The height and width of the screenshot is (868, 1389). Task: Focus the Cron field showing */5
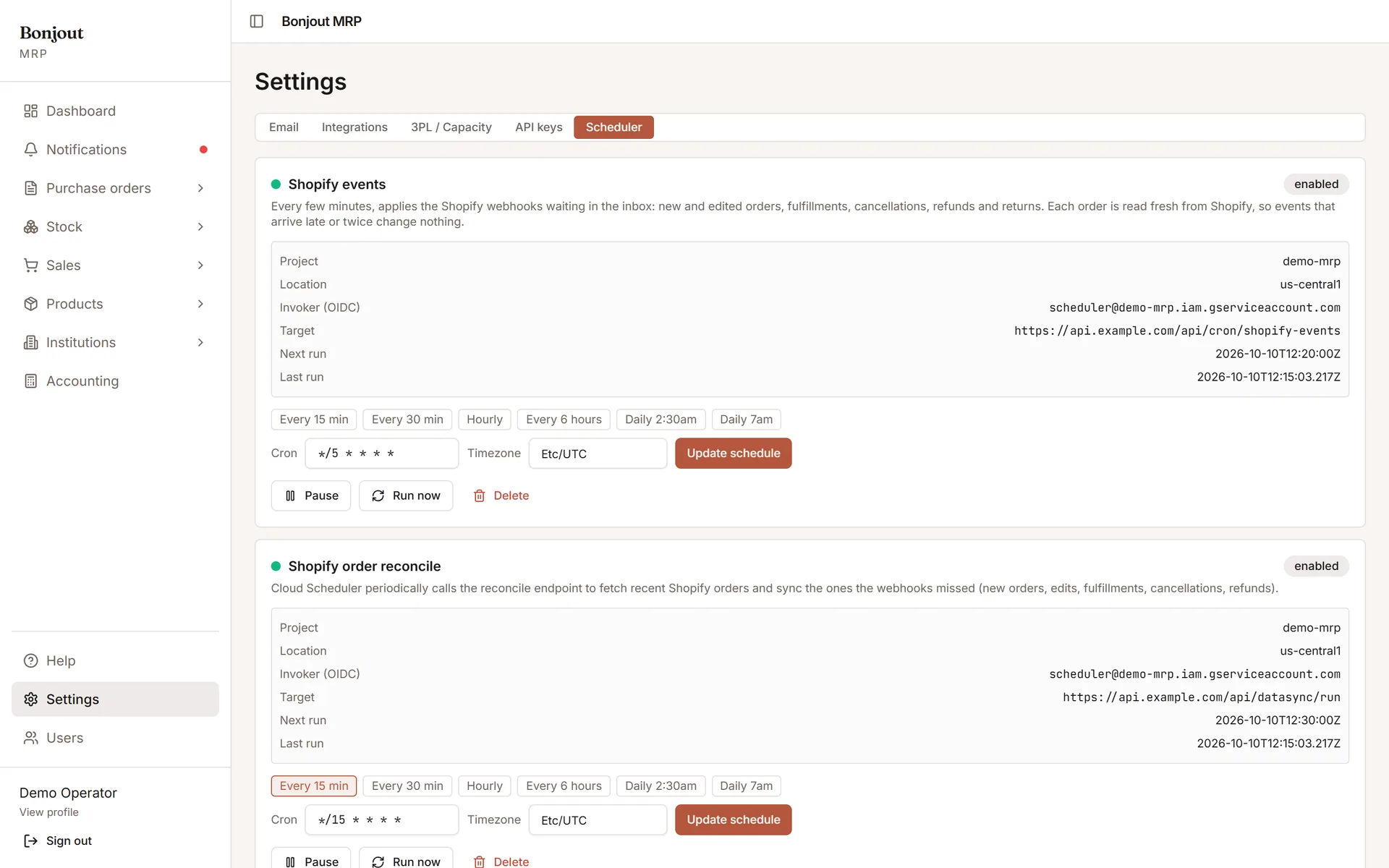(382, 454)
